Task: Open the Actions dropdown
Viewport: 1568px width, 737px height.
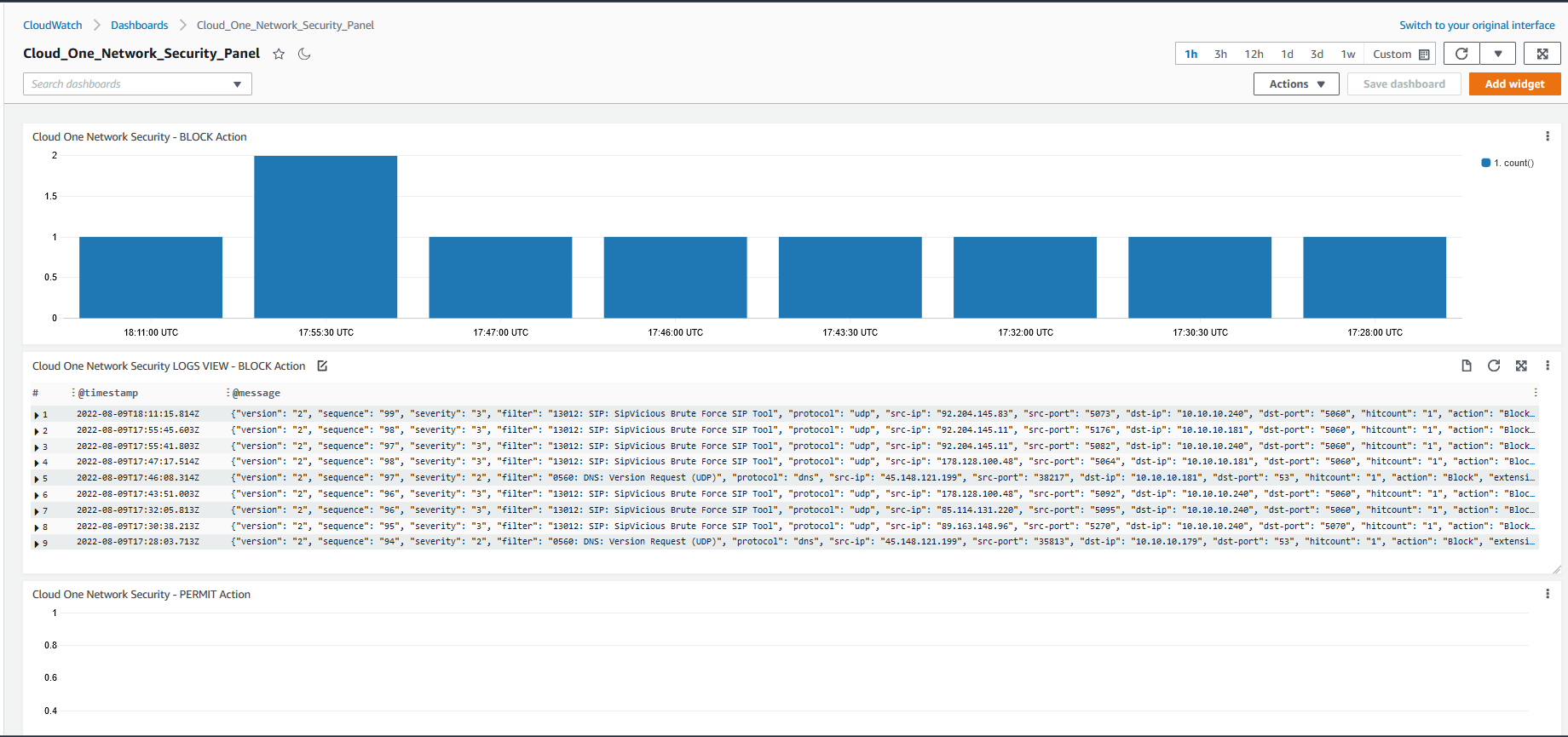Action: pos(1296,83)
